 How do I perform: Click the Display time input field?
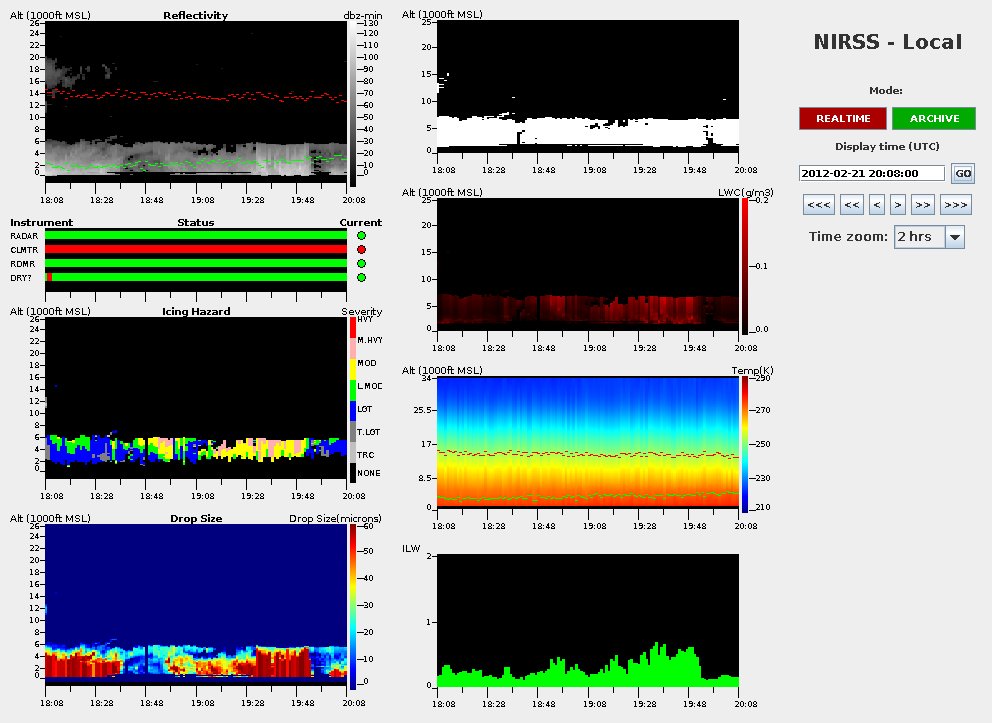click(872, 173)
